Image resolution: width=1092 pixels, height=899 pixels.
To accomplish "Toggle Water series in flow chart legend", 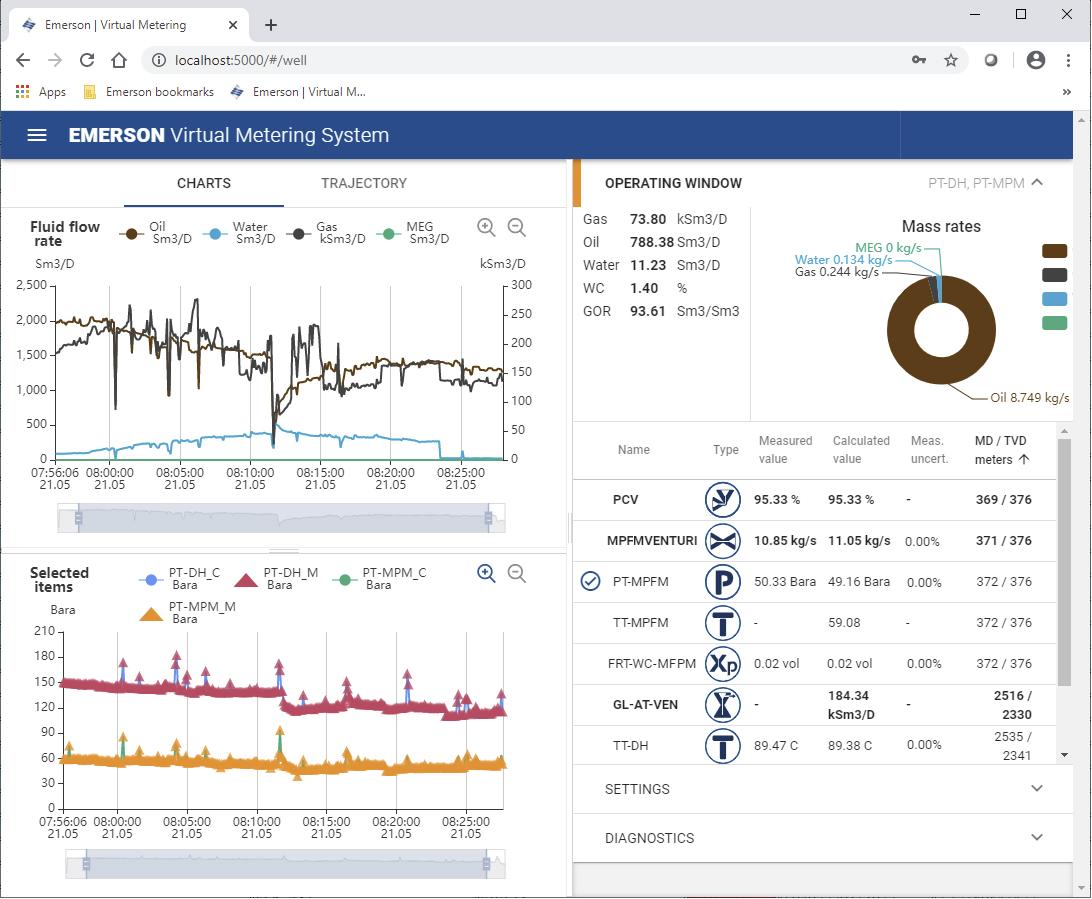I will (x=239, y=233).
